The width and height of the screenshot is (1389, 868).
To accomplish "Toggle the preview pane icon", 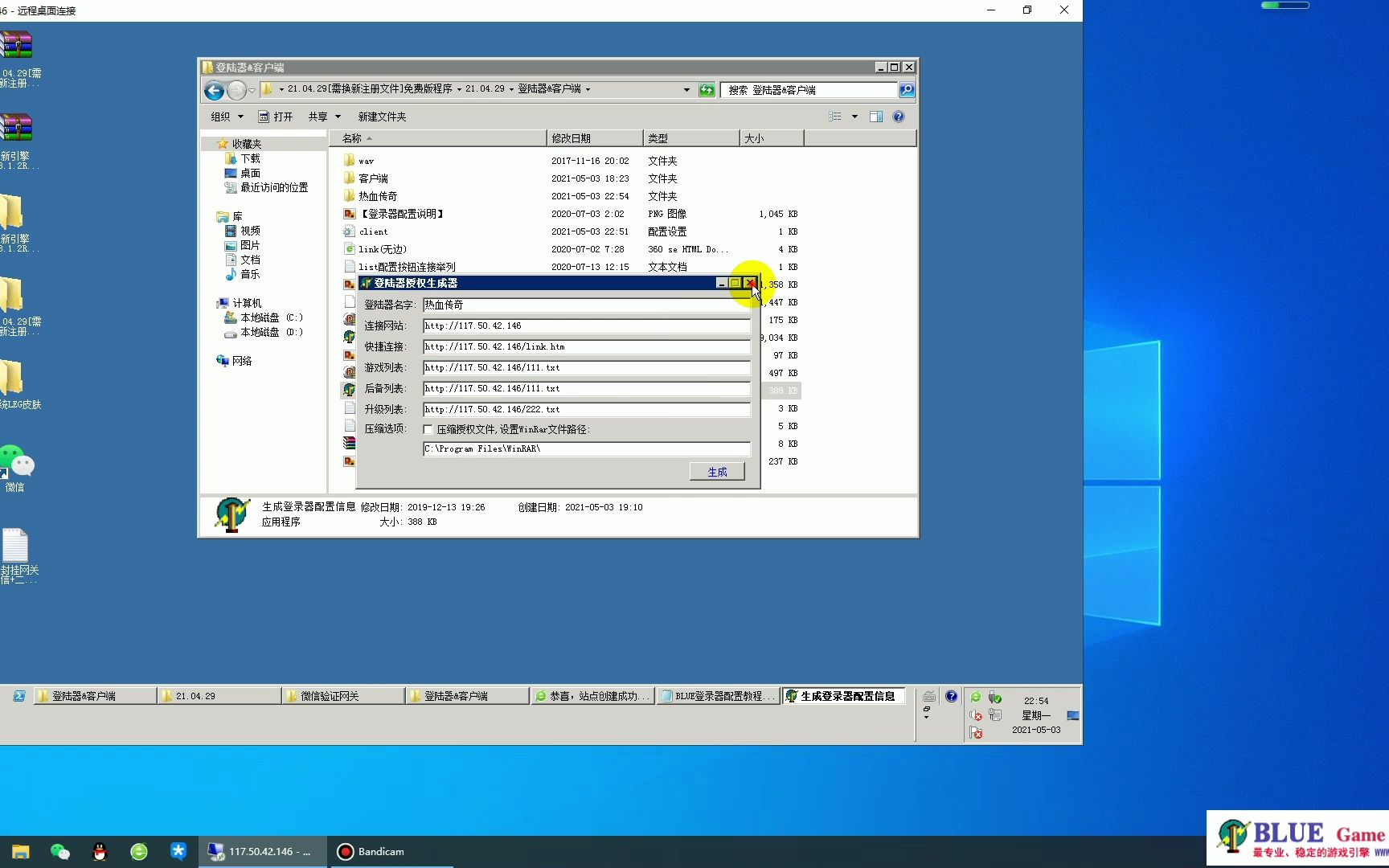I will click(876, 117).
